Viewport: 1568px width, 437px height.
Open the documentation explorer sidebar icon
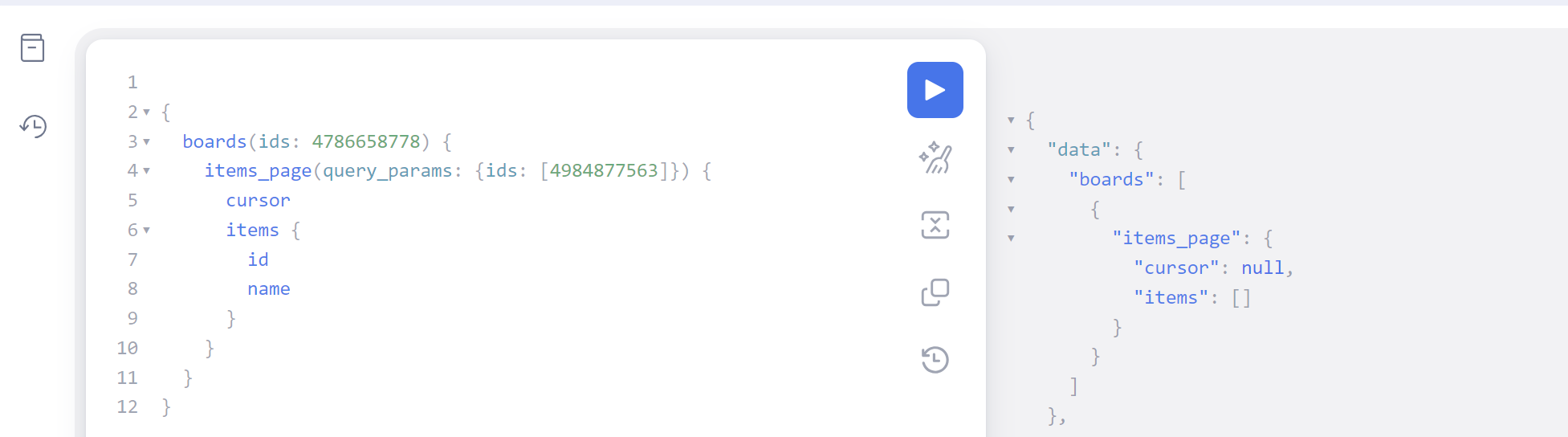32,48
